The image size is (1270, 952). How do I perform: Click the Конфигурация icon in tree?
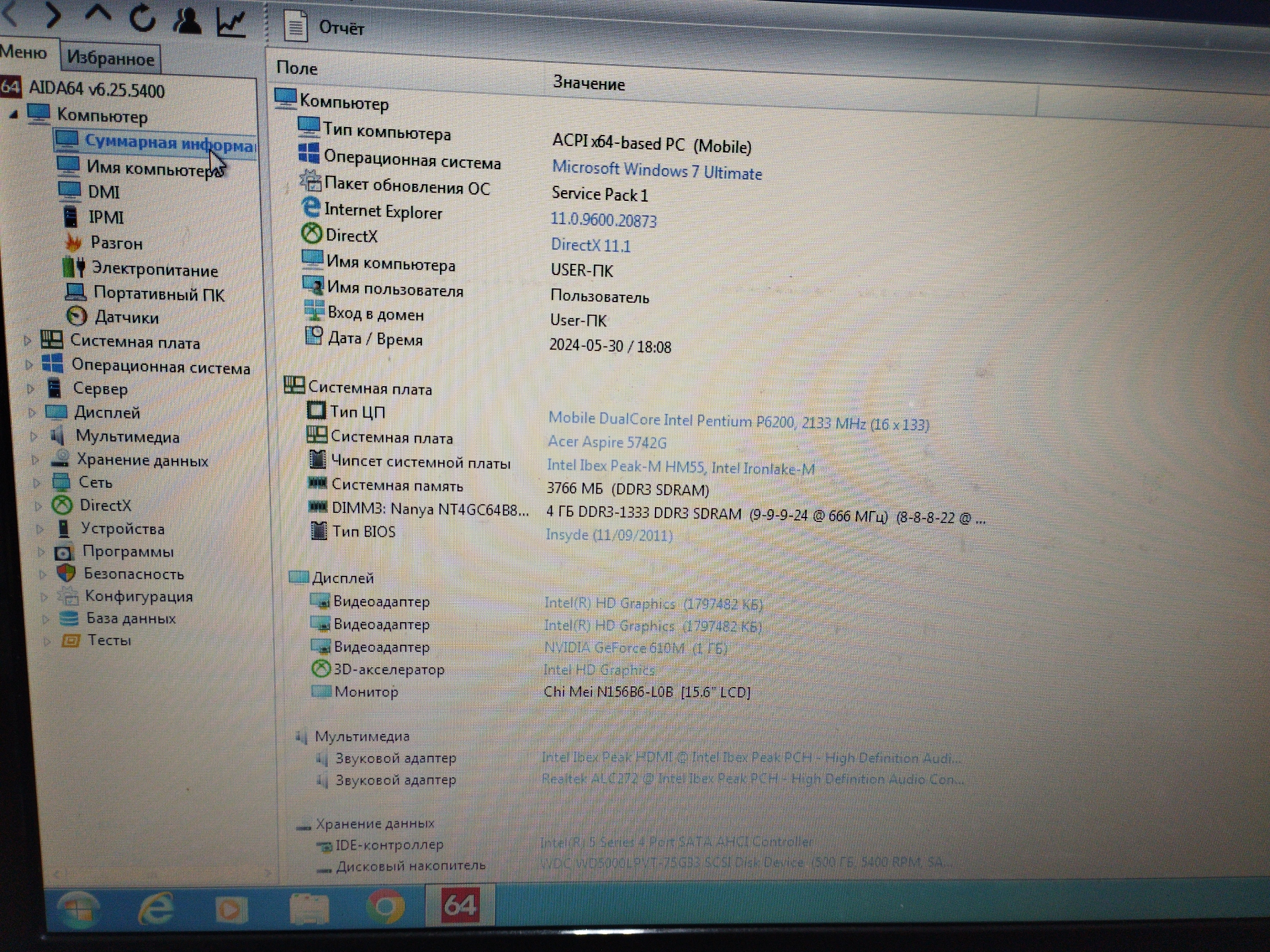pos(67,596)
